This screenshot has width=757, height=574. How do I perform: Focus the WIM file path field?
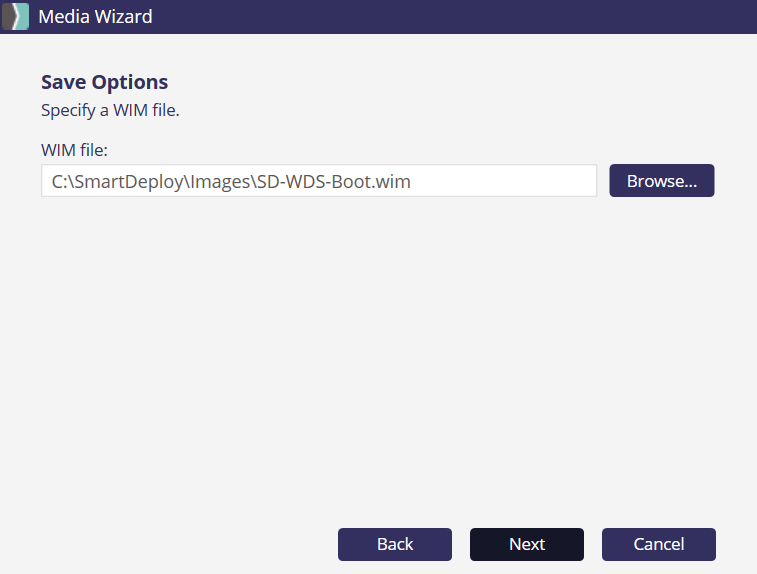(x=318, y=181)
